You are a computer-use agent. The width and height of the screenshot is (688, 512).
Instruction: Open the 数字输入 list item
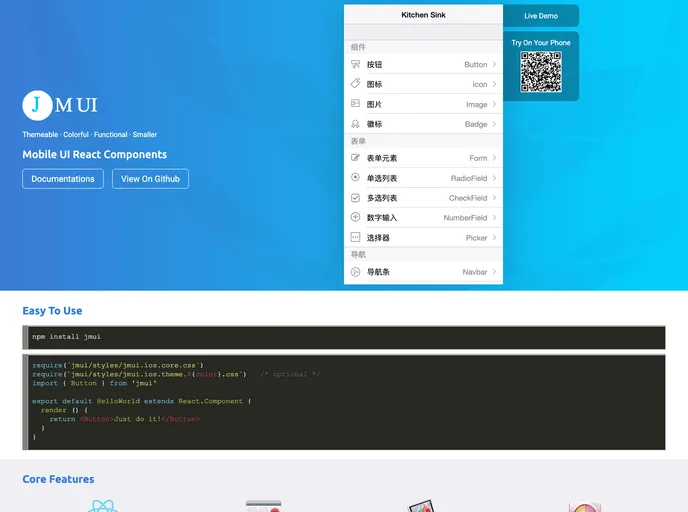[423, 218]
